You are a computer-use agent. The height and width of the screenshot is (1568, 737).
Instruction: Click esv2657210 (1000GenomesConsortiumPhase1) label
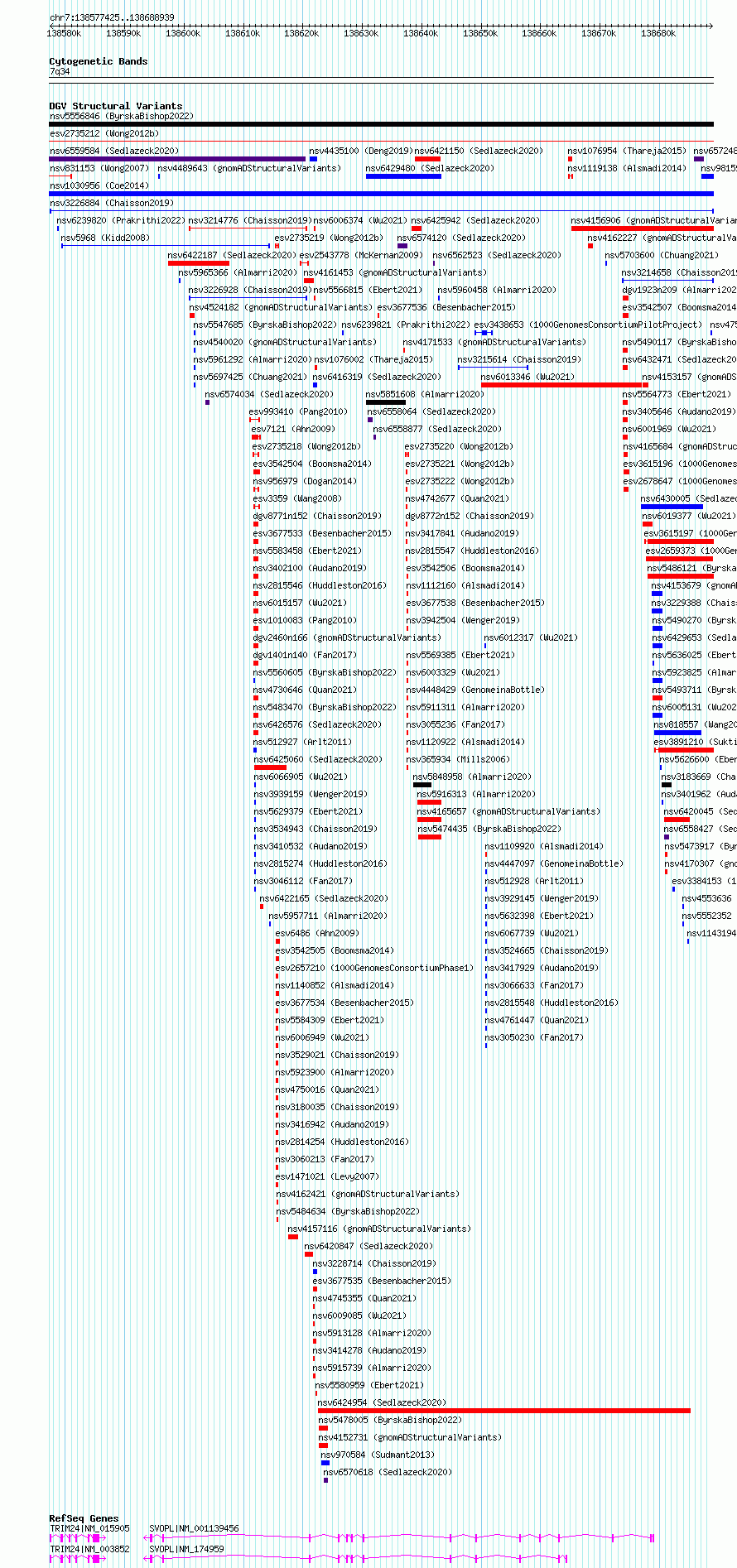(375, 969)
